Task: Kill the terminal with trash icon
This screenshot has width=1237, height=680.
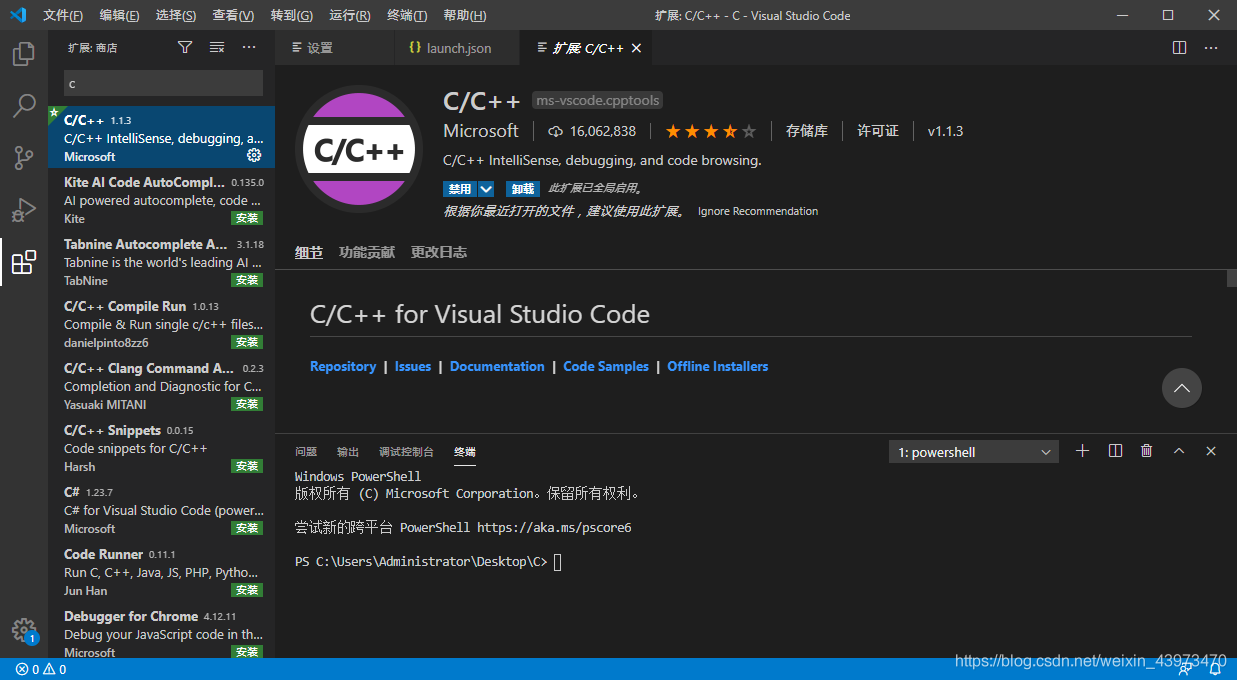Action: point(1147,451)
